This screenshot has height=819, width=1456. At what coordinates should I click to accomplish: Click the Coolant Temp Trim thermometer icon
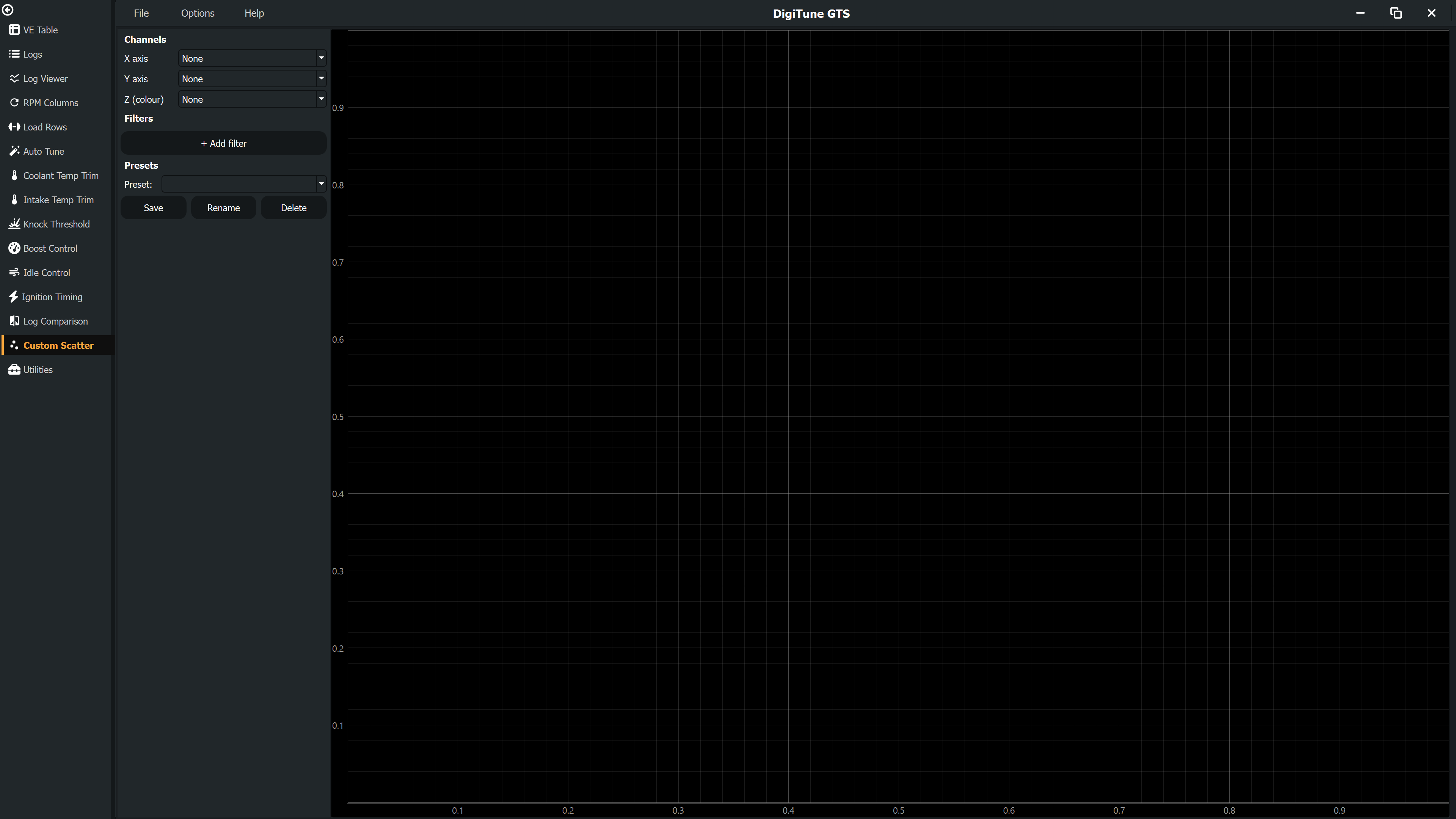tap(14, 176)
